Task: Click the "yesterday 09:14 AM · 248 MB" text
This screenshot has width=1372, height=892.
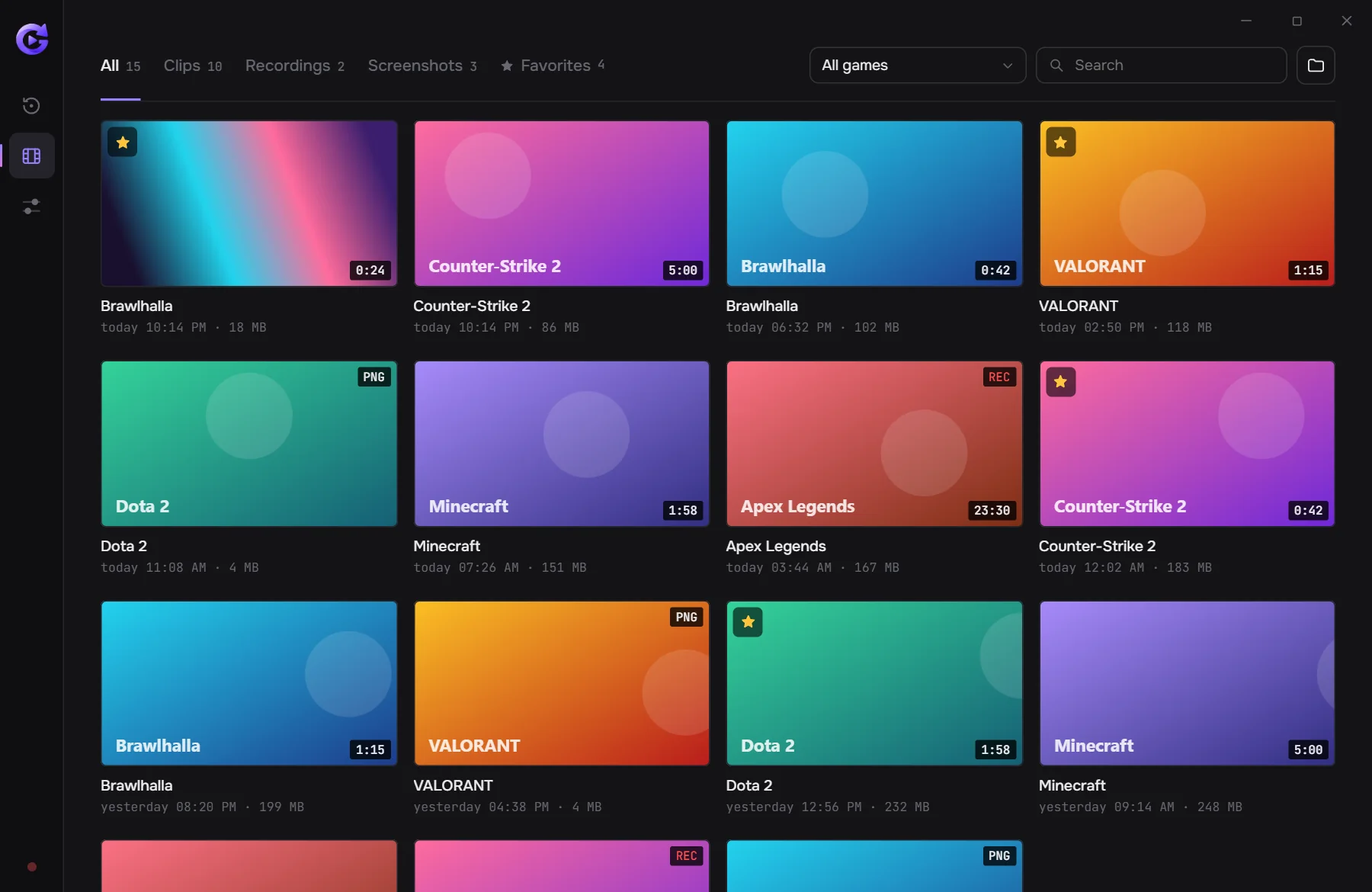Action: 1140,807
